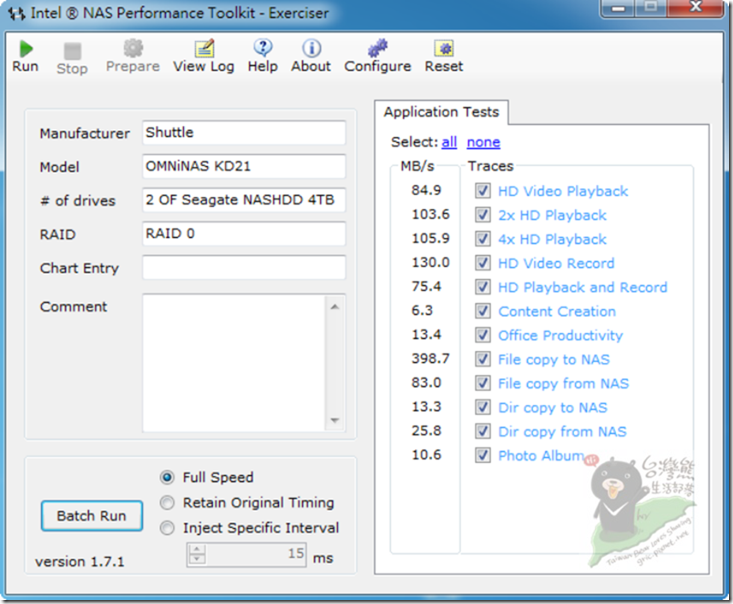Click the Reset toolbar icon
This screenshot has height=604, width=733.
tap(444, 48)
